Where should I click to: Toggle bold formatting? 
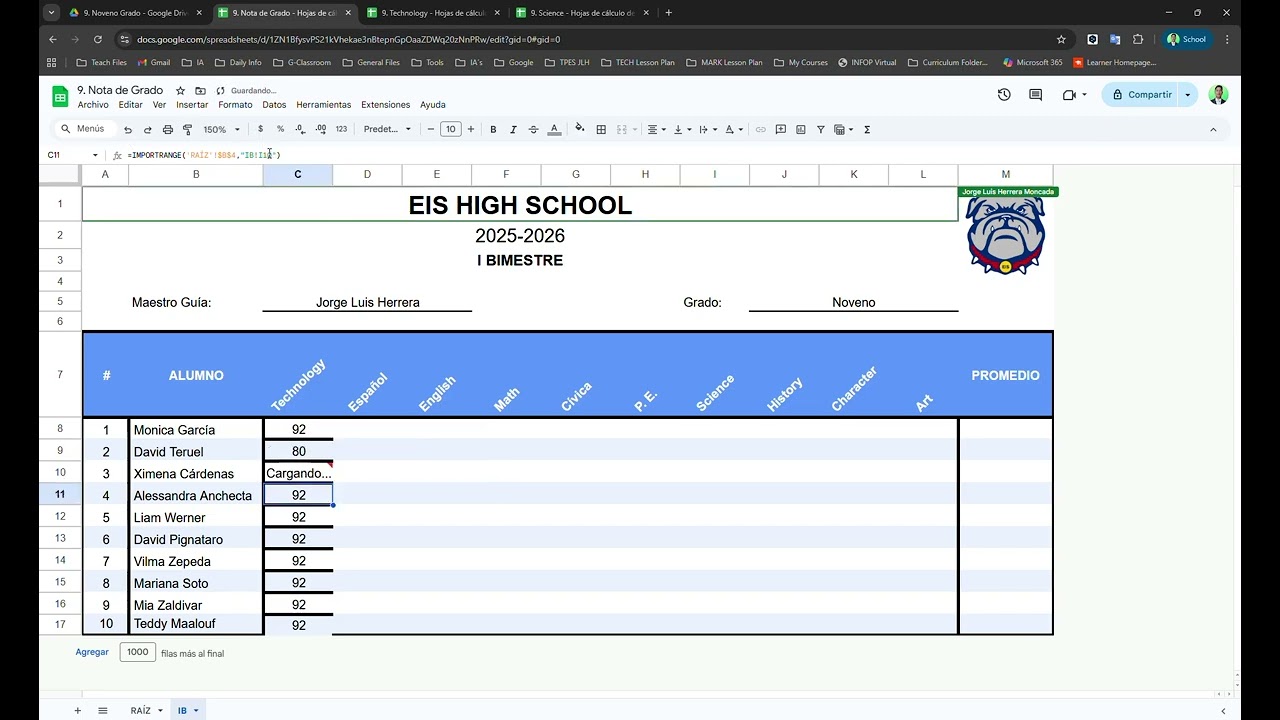493,129
